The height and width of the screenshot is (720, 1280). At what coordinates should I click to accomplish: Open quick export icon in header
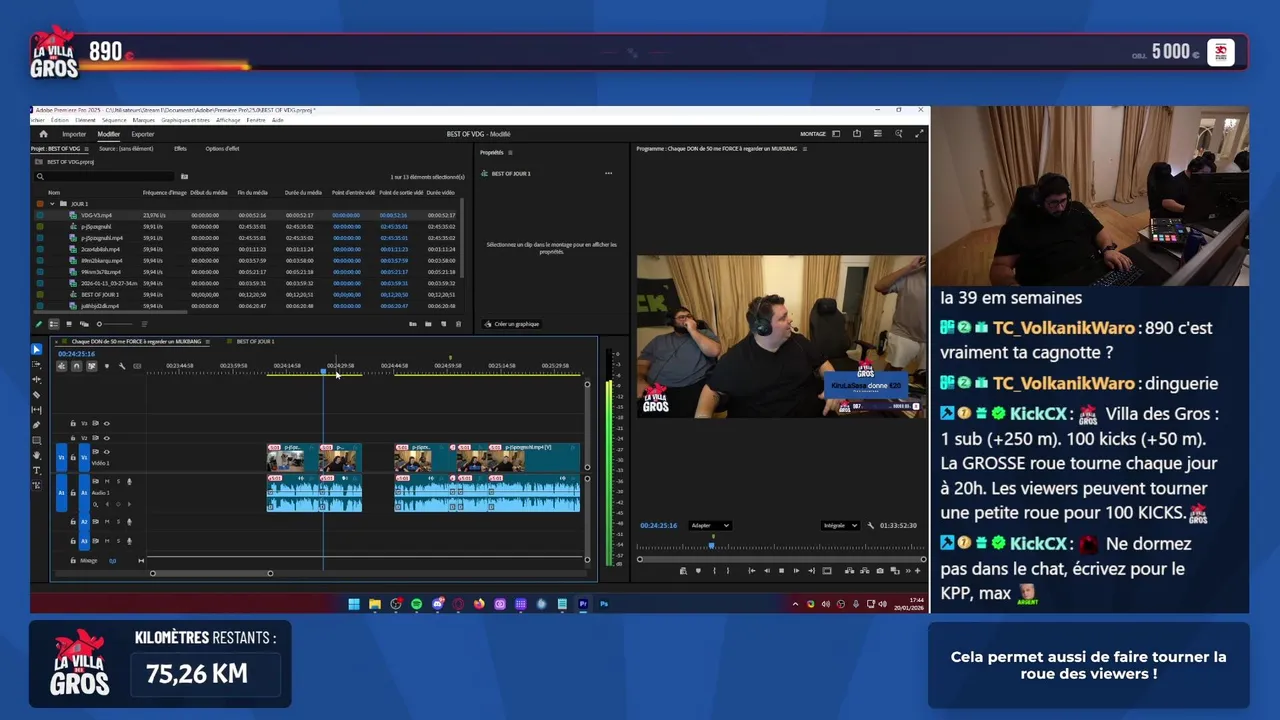(x=857, y=133)
